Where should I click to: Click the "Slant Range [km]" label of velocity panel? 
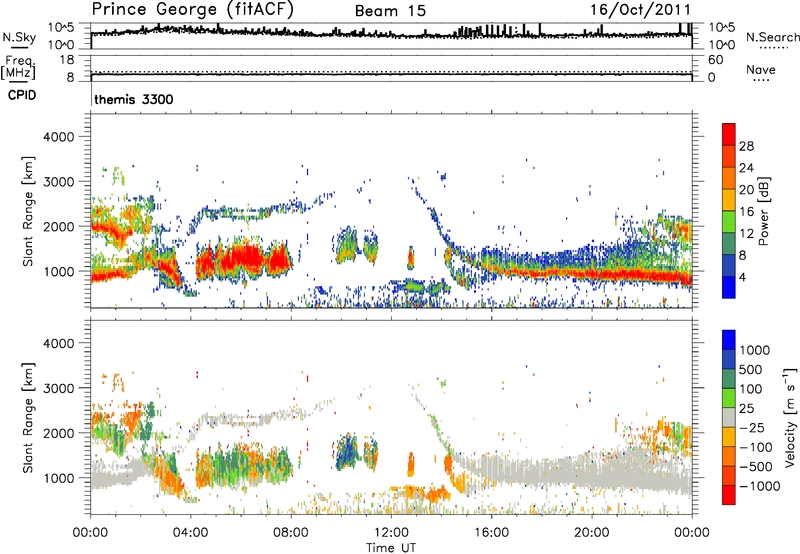(x=28, y=417)
